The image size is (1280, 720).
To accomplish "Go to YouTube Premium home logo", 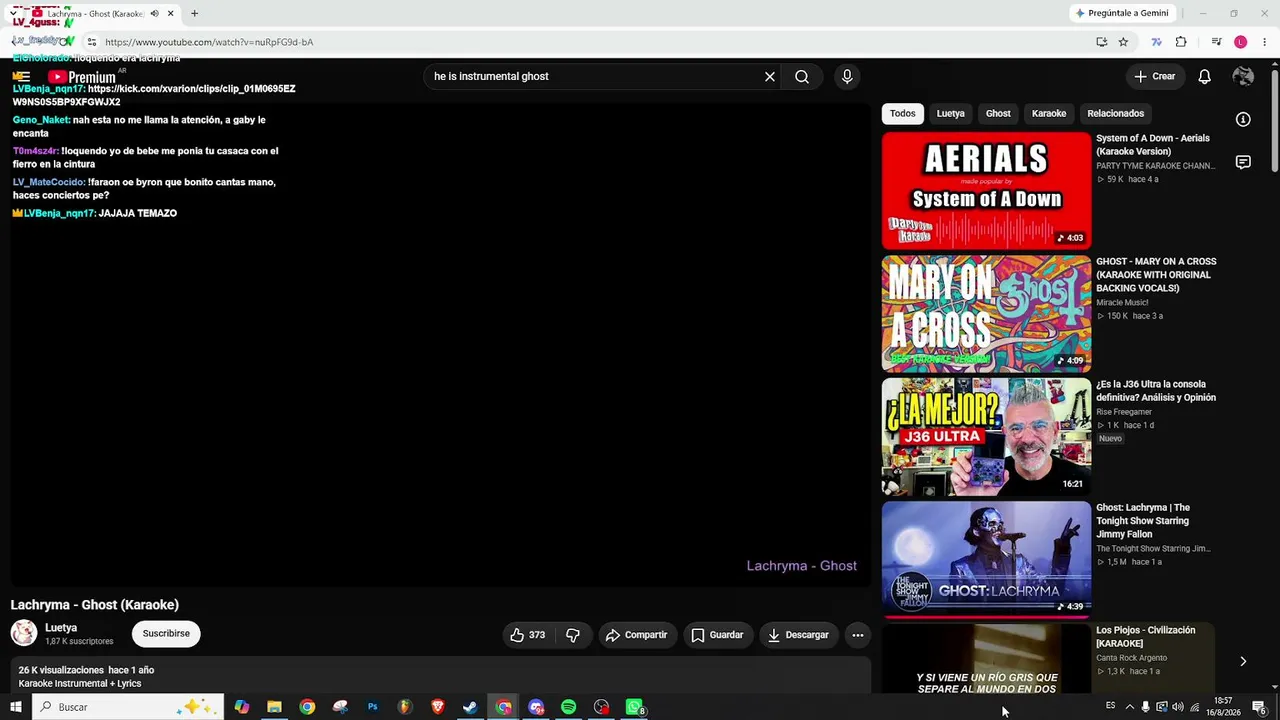I will click(81, 77).
